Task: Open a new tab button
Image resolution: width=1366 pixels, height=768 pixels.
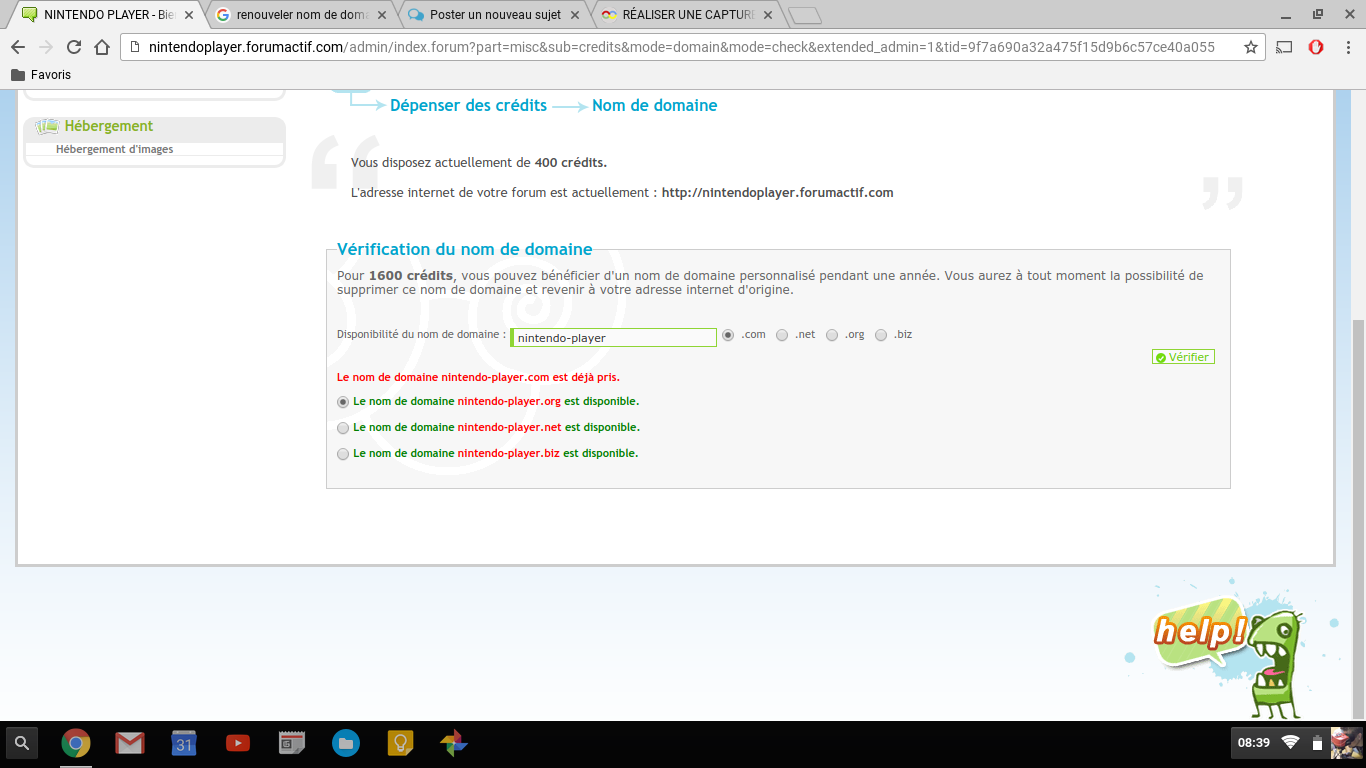Action: tap(804, 15)
